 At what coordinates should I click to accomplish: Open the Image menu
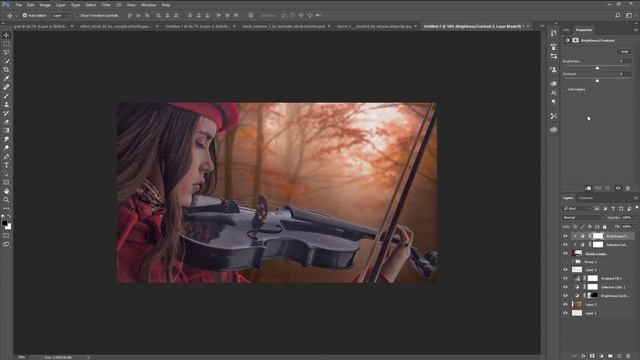click(45, 5)
